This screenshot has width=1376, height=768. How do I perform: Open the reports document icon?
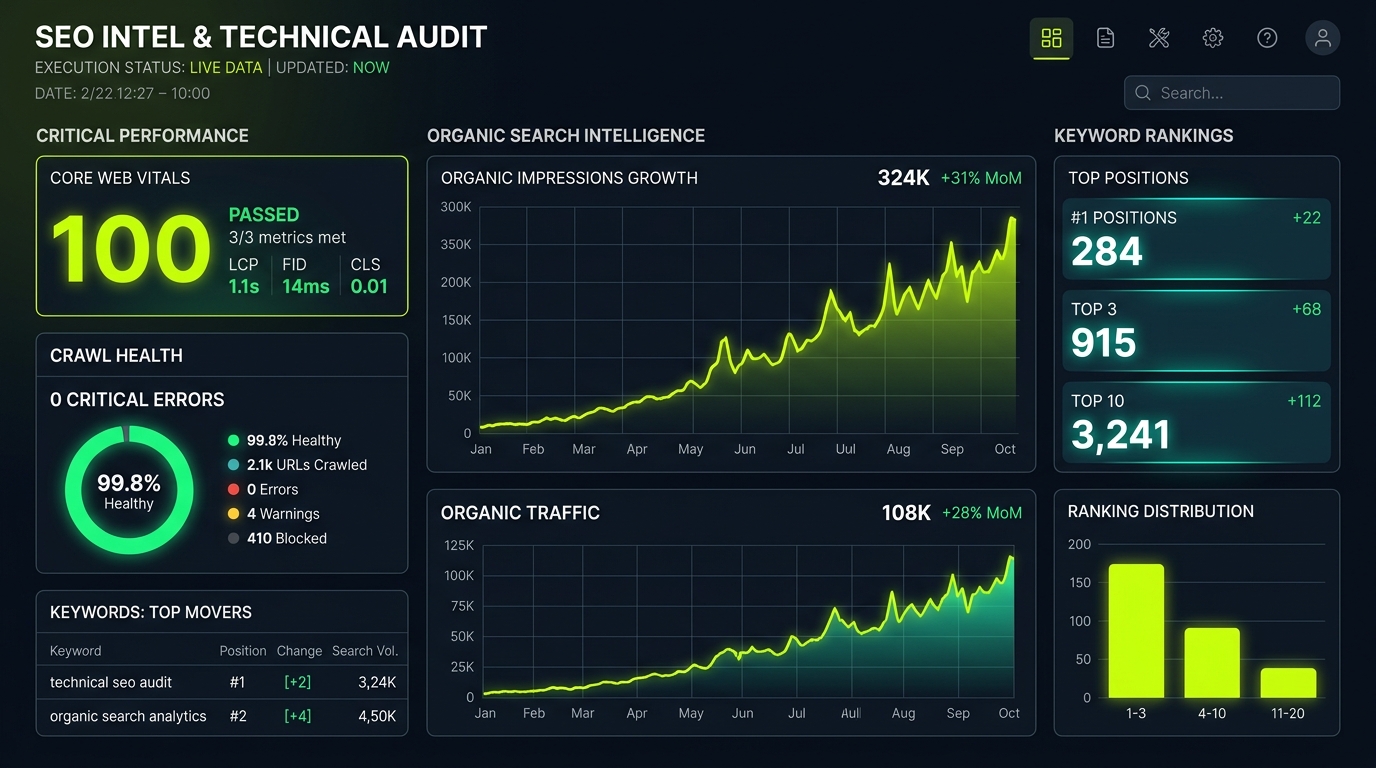[1105, 38]
